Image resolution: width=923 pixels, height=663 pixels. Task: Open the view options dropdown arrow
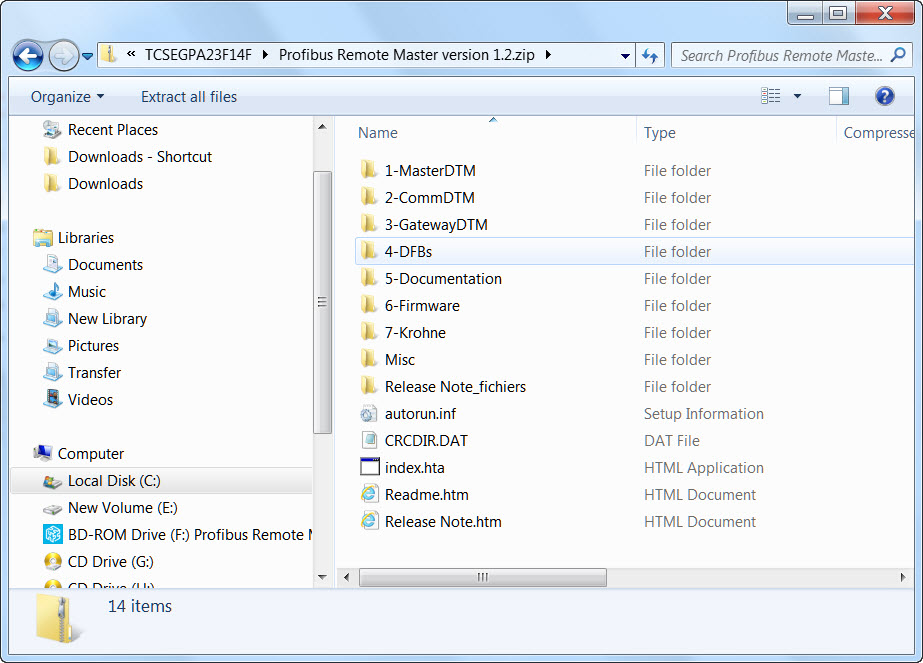[x=798, y=96]
